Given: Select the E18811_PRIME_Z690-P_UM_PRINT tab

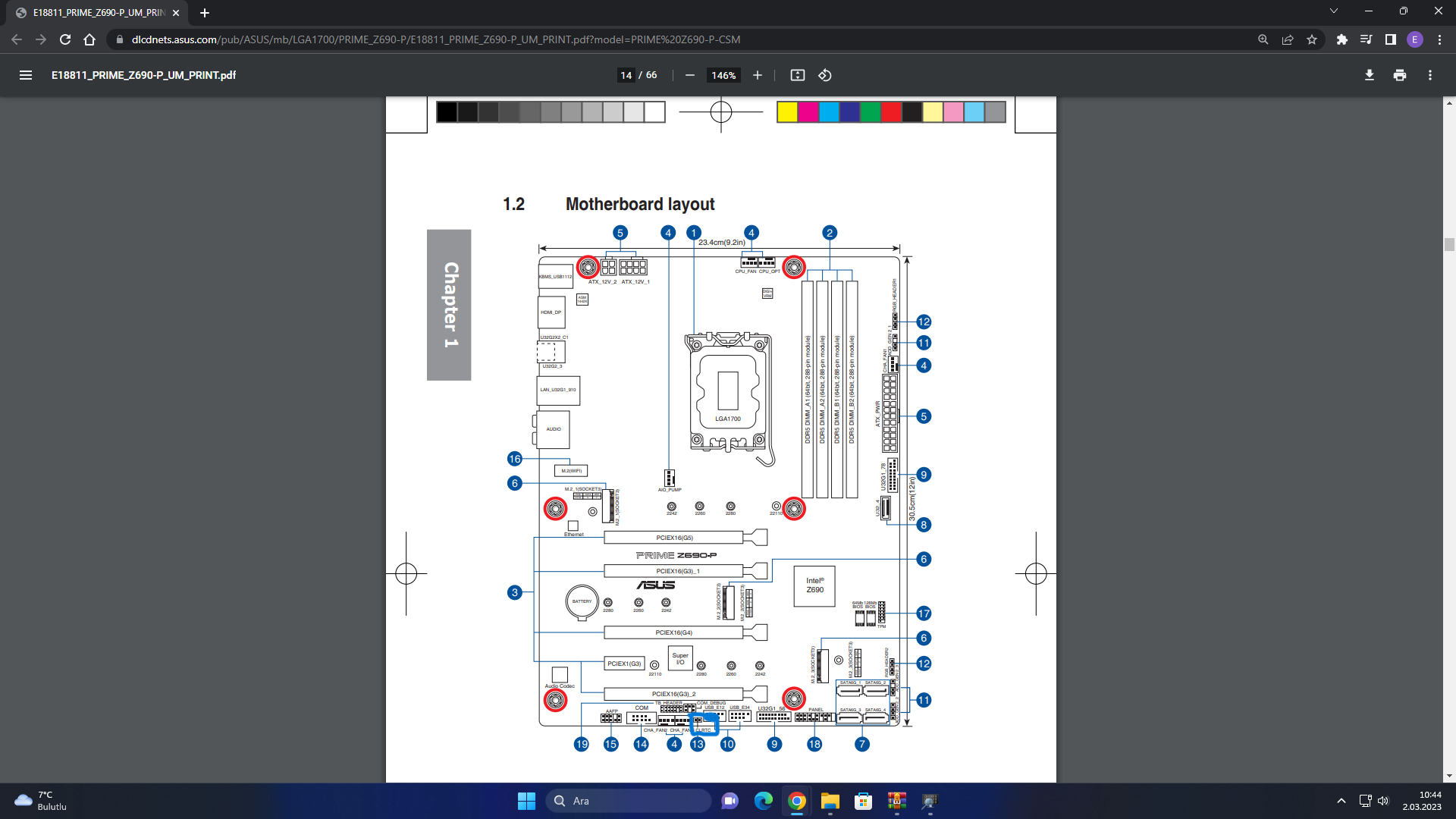Looking at the screenshot, I should [x=99, y=13].
